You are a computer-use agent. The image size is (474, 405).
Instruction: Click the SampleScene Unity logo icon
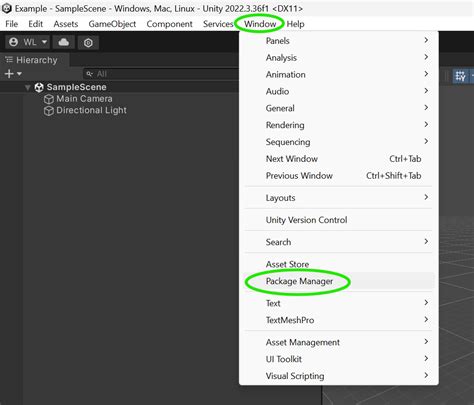[x=39, y=87]
